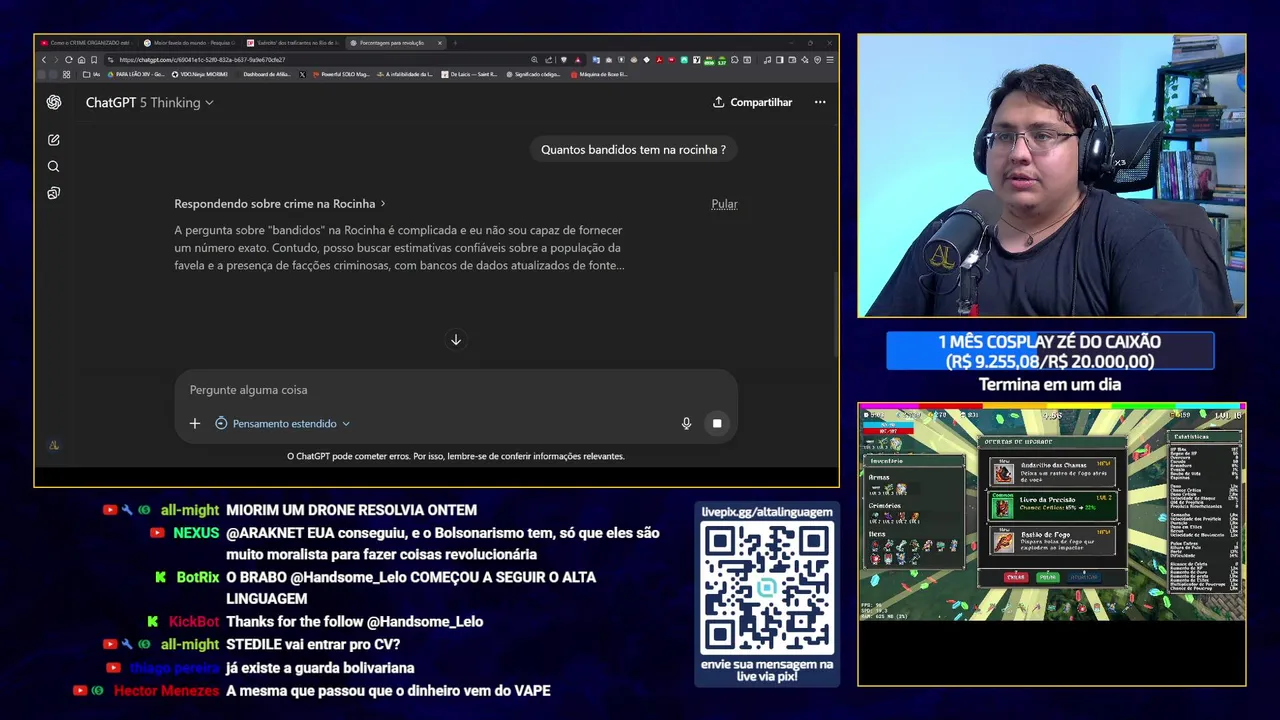The width and height of the screenshot is (1280, 720).
Task: Click the X icon bookmark in bookmarks bar
Action: (x=302, y=74)
